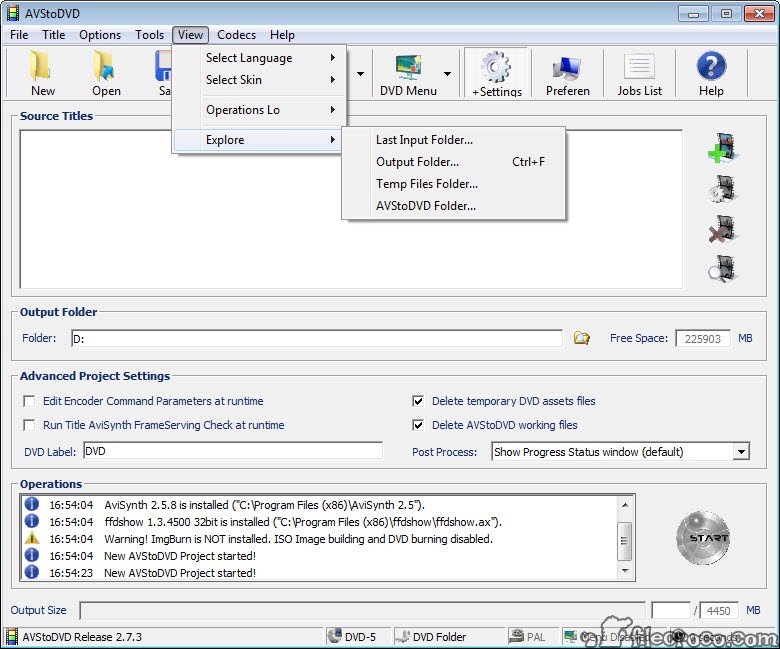Click the Operations log scrollbar thumb
The height and width of the screenshot is (649, 780).
(625, 540)
